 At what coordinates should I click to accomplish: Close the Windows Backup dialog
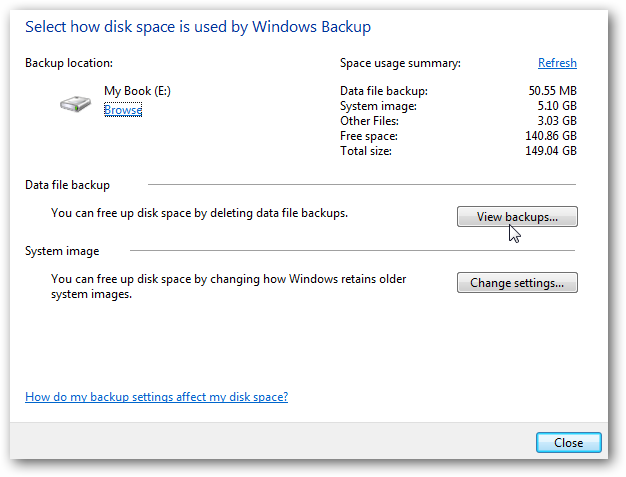568,442
